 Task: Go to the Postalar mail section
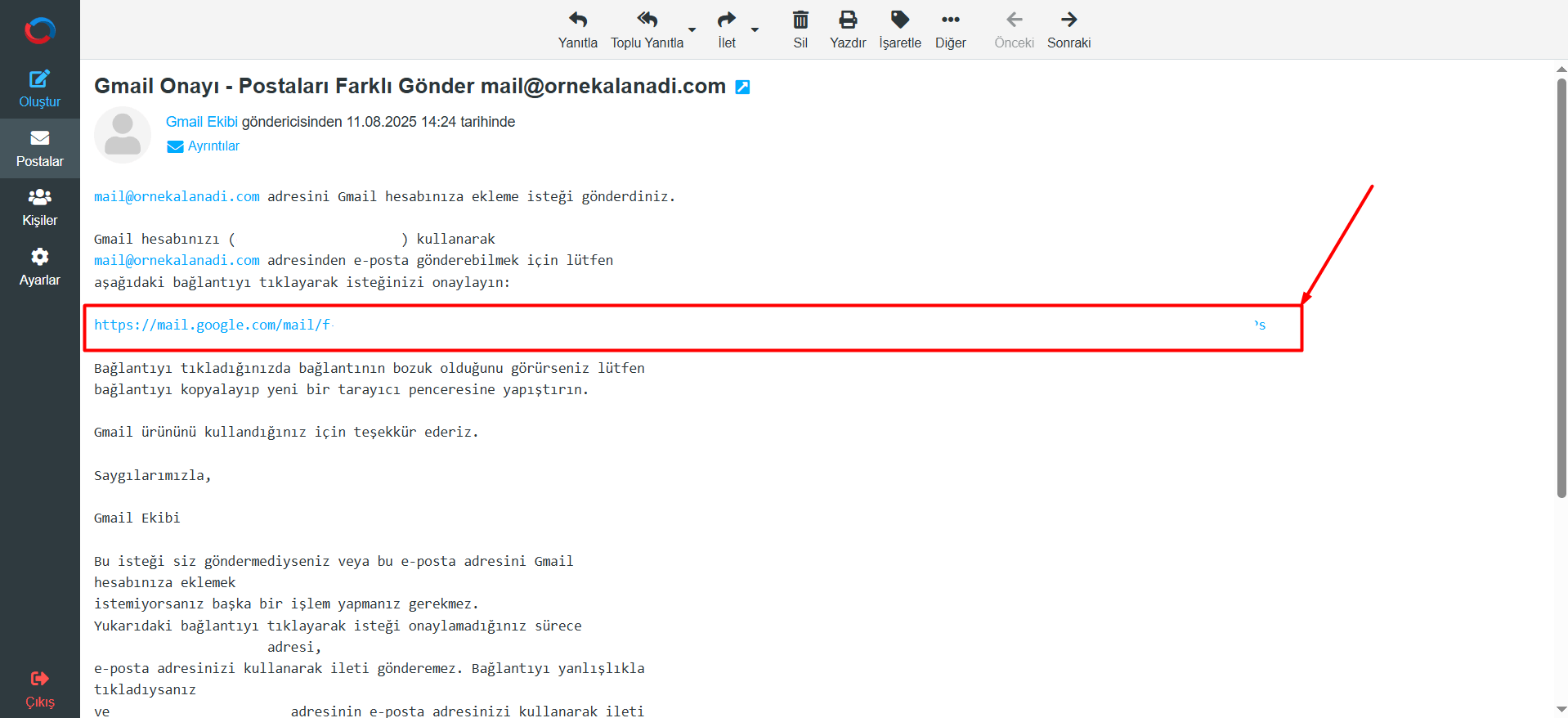[39, 149]
